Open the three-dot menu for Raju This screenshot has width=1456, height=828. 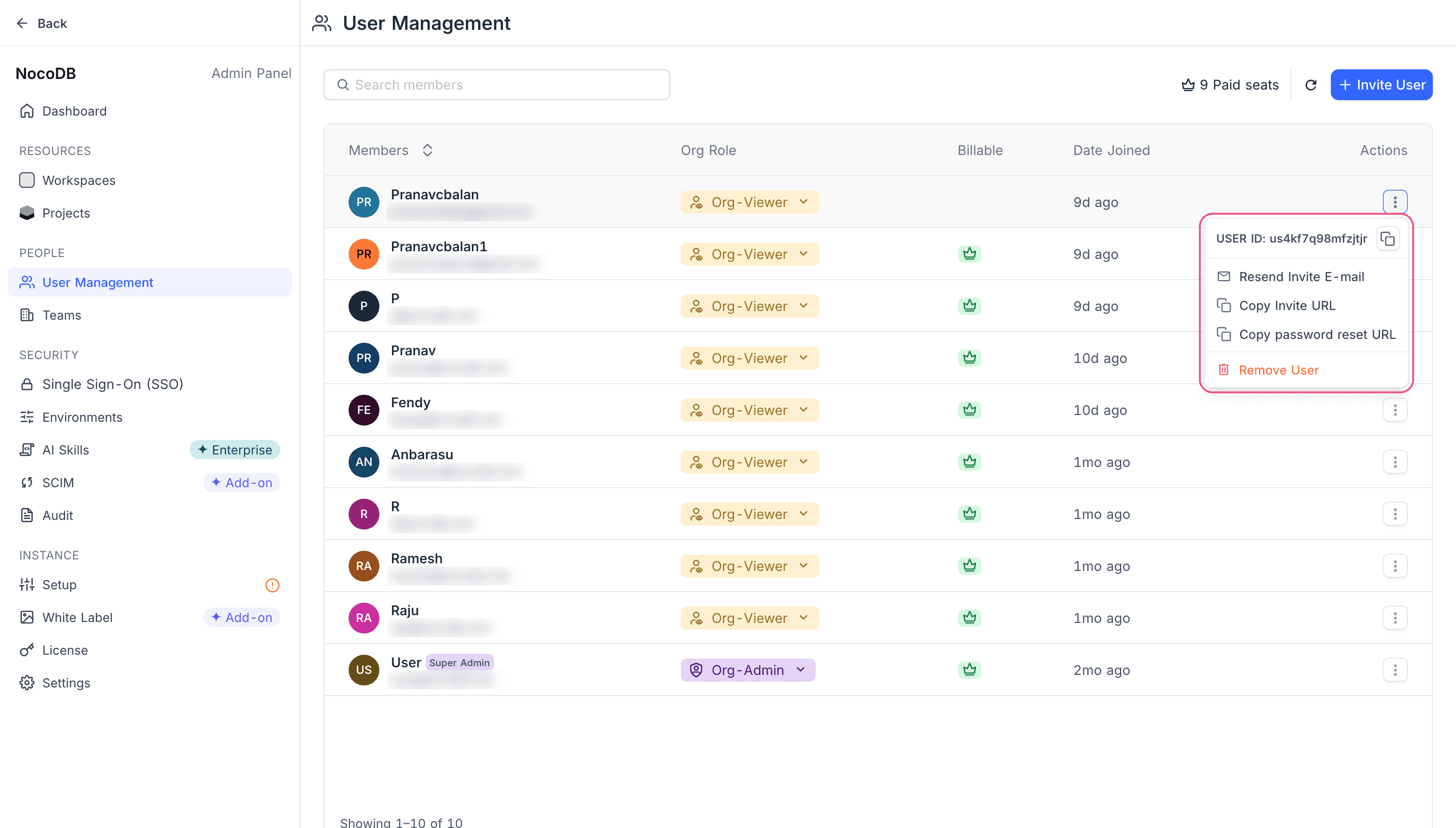coord(1394,618)
